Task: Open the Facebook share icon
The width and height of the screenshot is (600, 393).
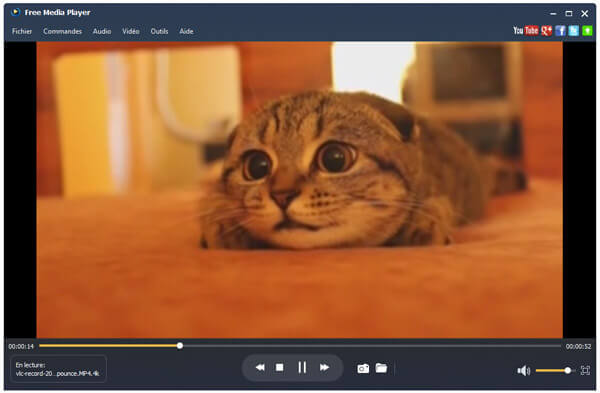Action: click(x=560, y=31)
